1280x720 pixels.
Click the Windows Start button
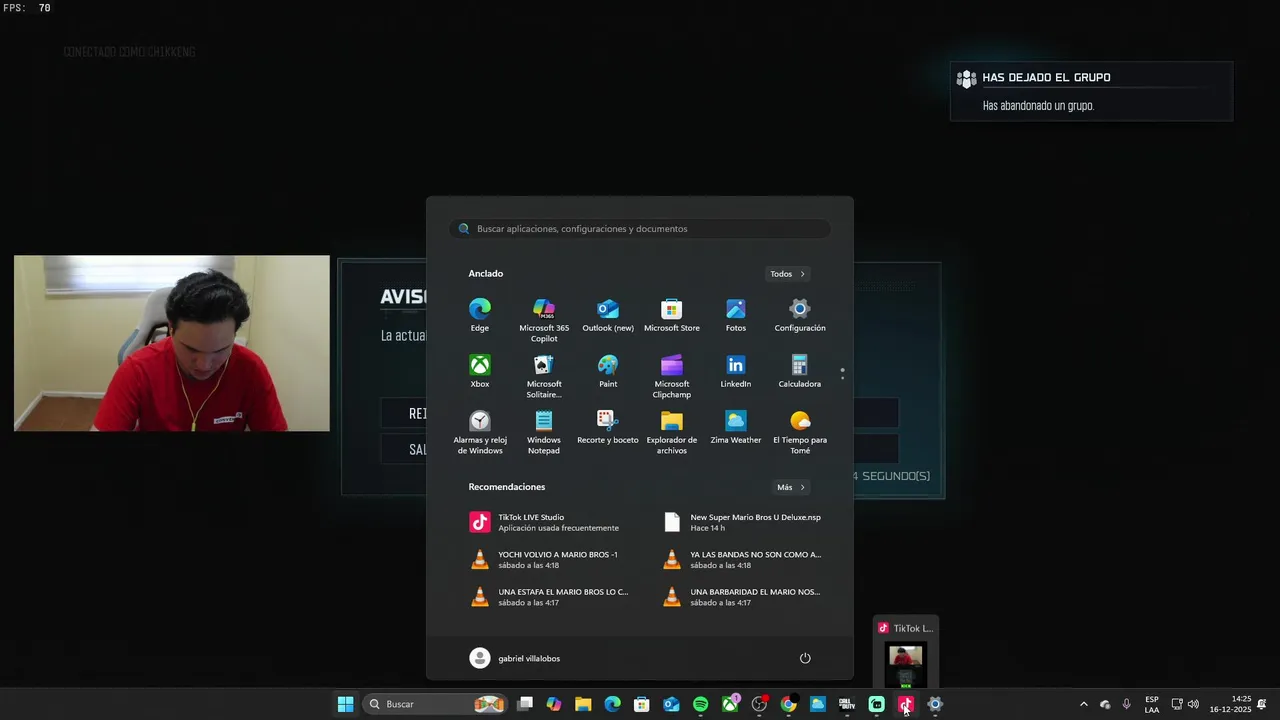coord(345,704)
